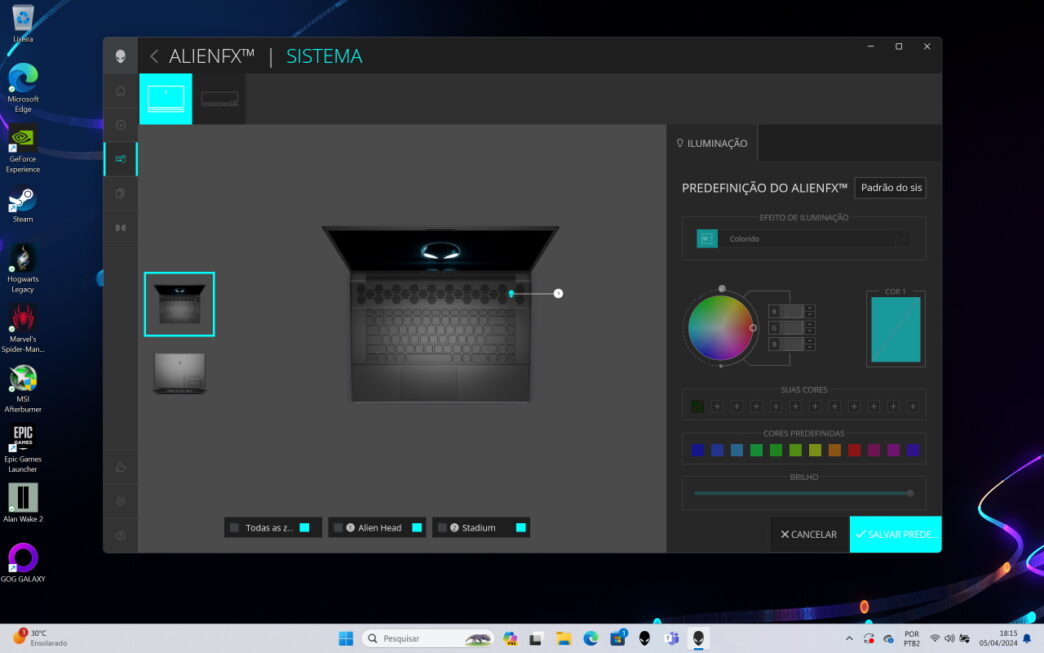Open Microsoft Teams from the taskbar
The height and width of the screenshot is (653, 1044).
click(x=671, y=638)
